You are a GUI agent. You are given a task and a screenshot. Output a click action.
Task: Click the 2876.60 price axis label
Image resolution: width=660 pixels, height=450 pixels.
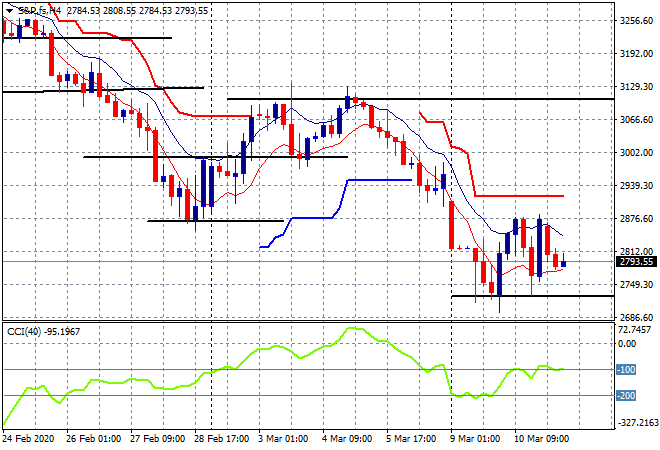point(636,218)
